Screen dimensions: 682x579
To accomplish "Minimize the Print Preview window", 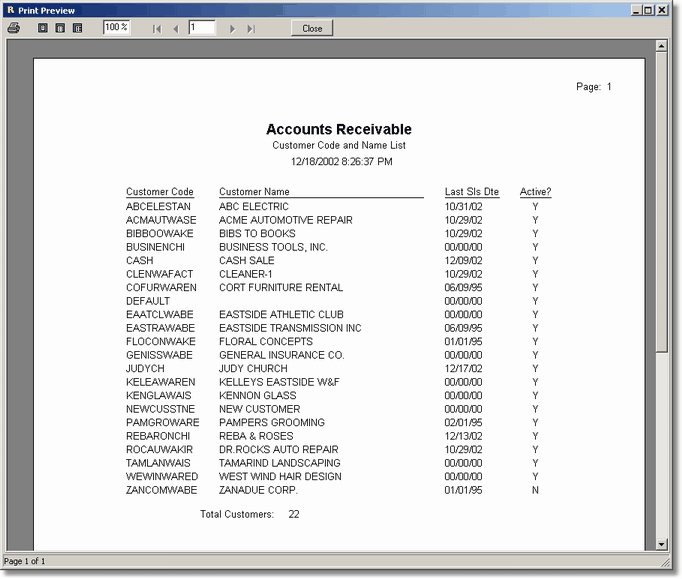I will point(636,10).
